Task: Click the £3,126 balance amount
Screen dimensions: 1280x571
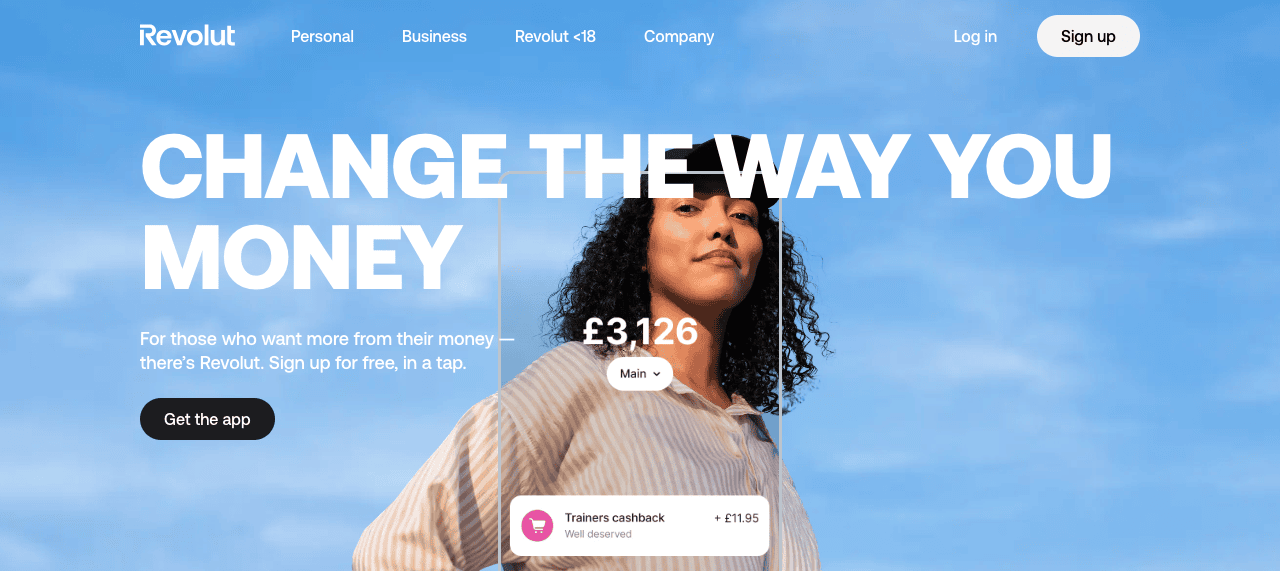Action: point(640,331)
